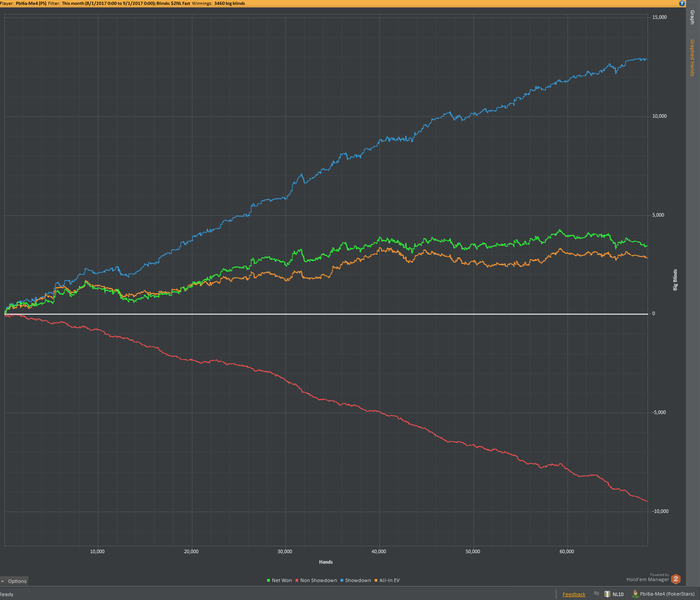700x600 pixels.
Task: Click the -5,000 y-axis label
Action: click(x=659, y=412)
